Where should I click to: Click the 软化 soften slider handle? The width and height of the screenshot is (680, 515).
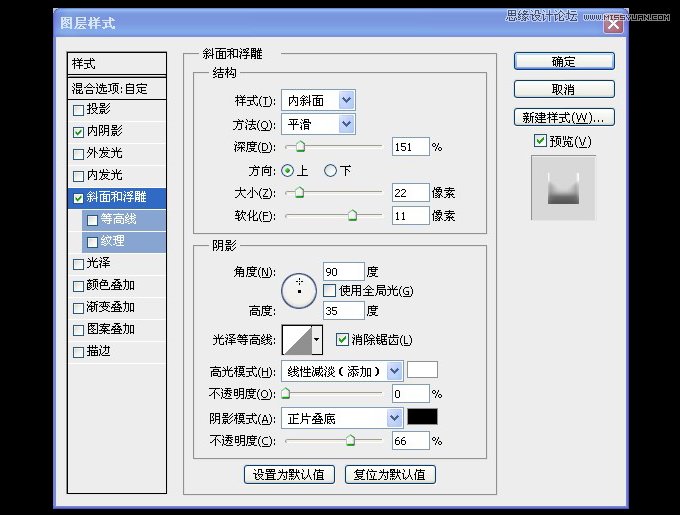pyautogui.click(x=353, y=215)
